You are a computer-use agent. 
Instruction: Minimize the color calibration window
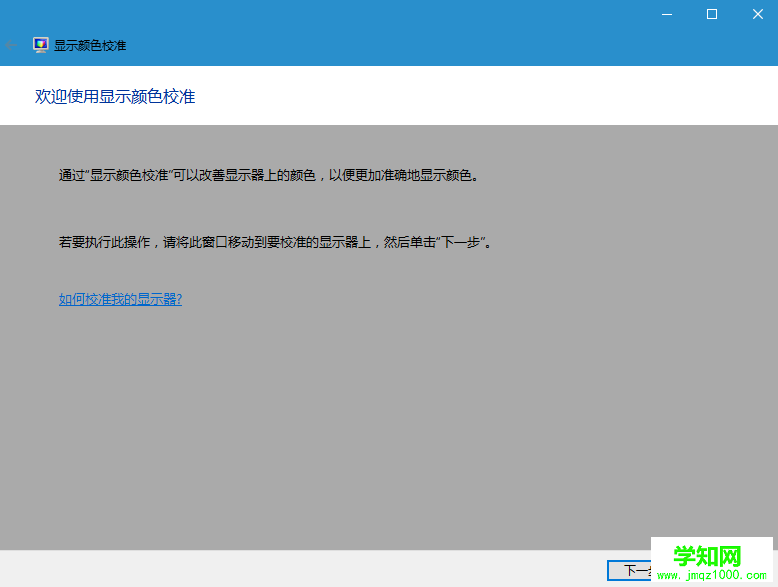coord(667,14)
